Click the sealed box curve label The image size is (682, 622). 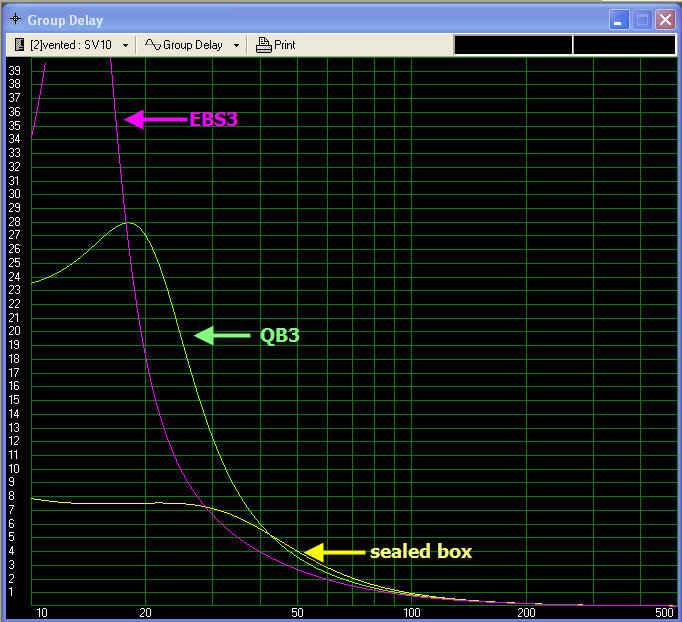click(x=421, y=552)
